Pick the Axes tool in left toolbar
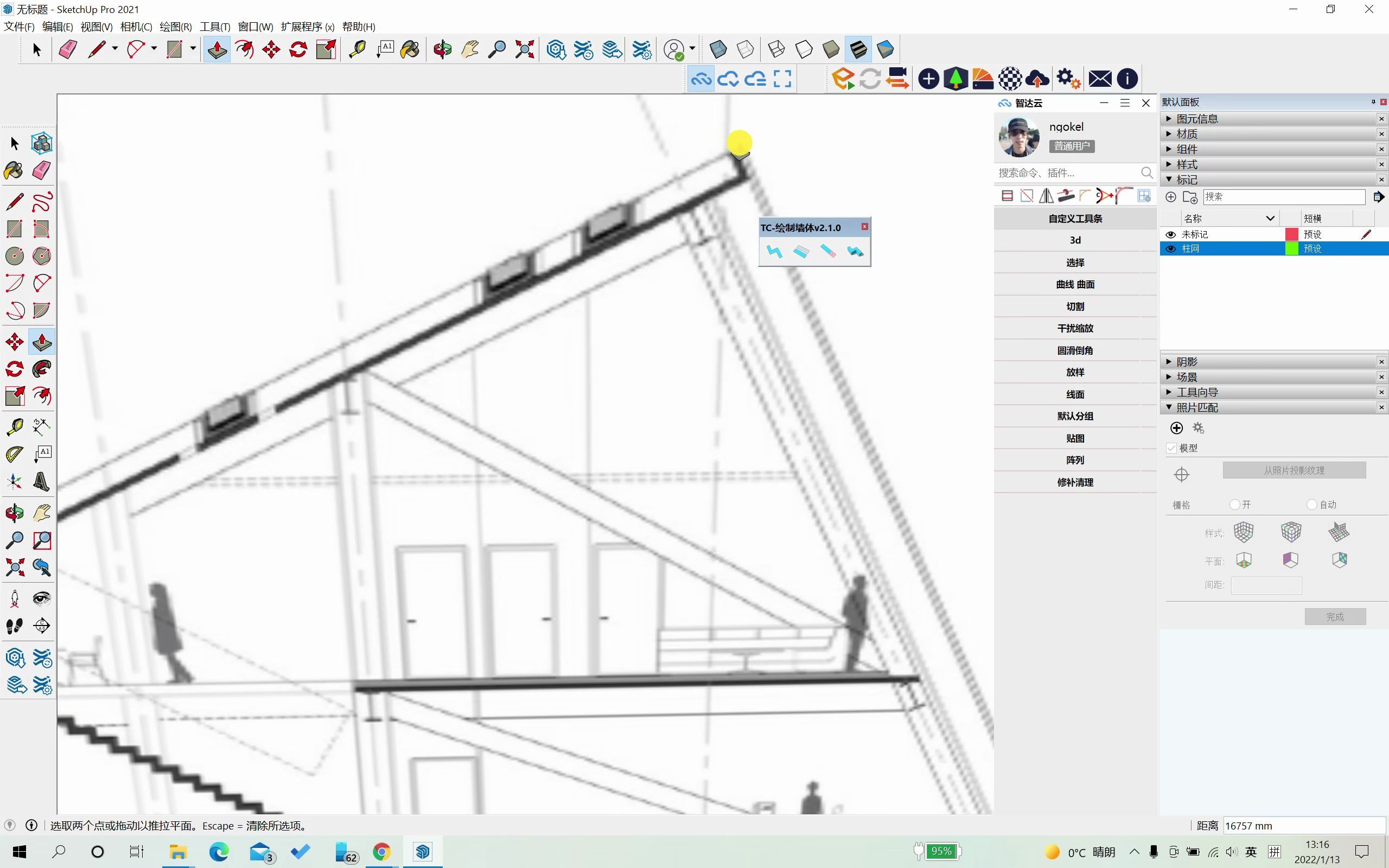Screen dimensions: 1389x868 pos(14,482)
